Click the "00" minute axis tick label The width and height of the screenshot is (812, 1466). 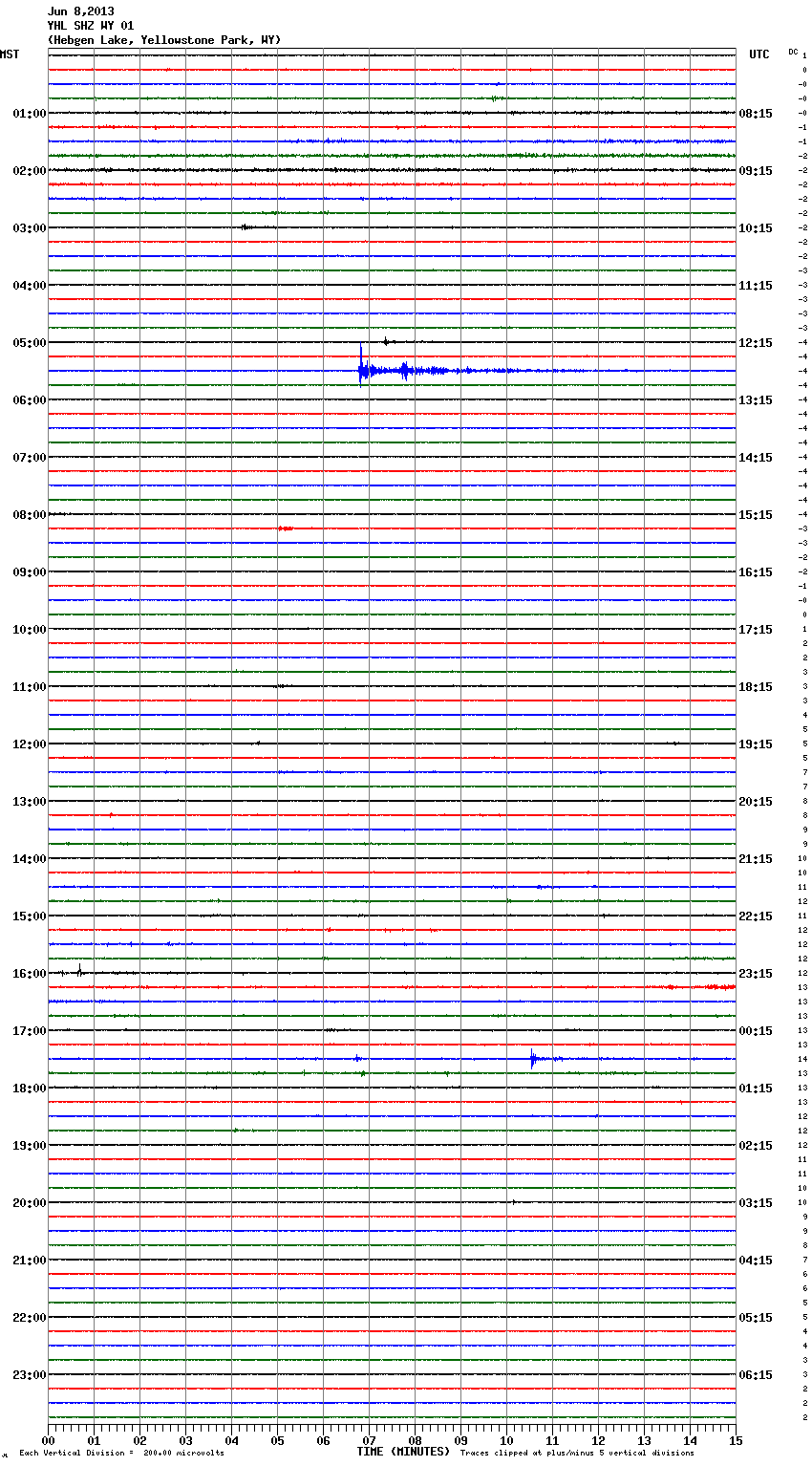(48, 1441)
